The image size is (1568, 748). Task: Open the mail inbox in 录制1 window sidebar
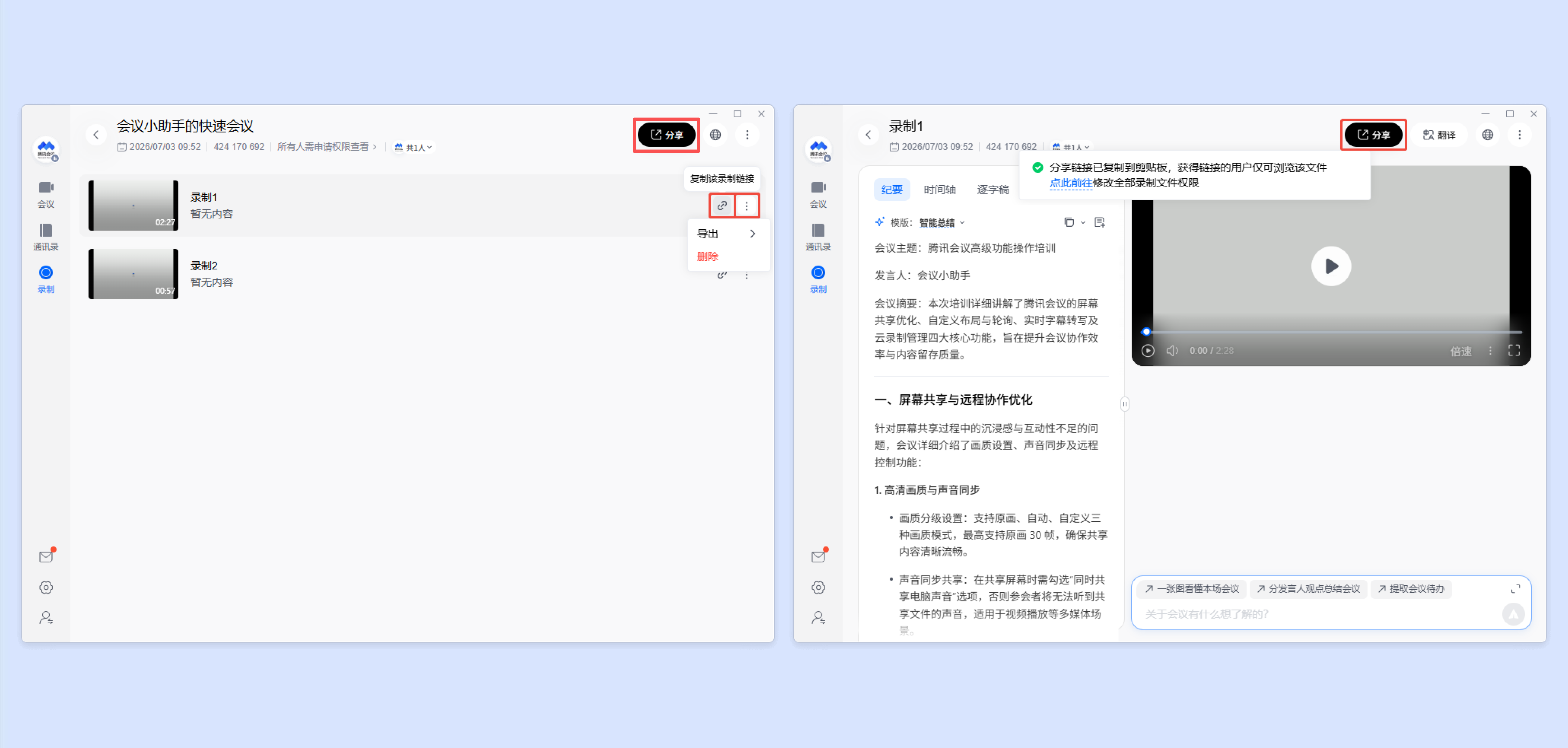pyautogui.click(x=819, y=556)
